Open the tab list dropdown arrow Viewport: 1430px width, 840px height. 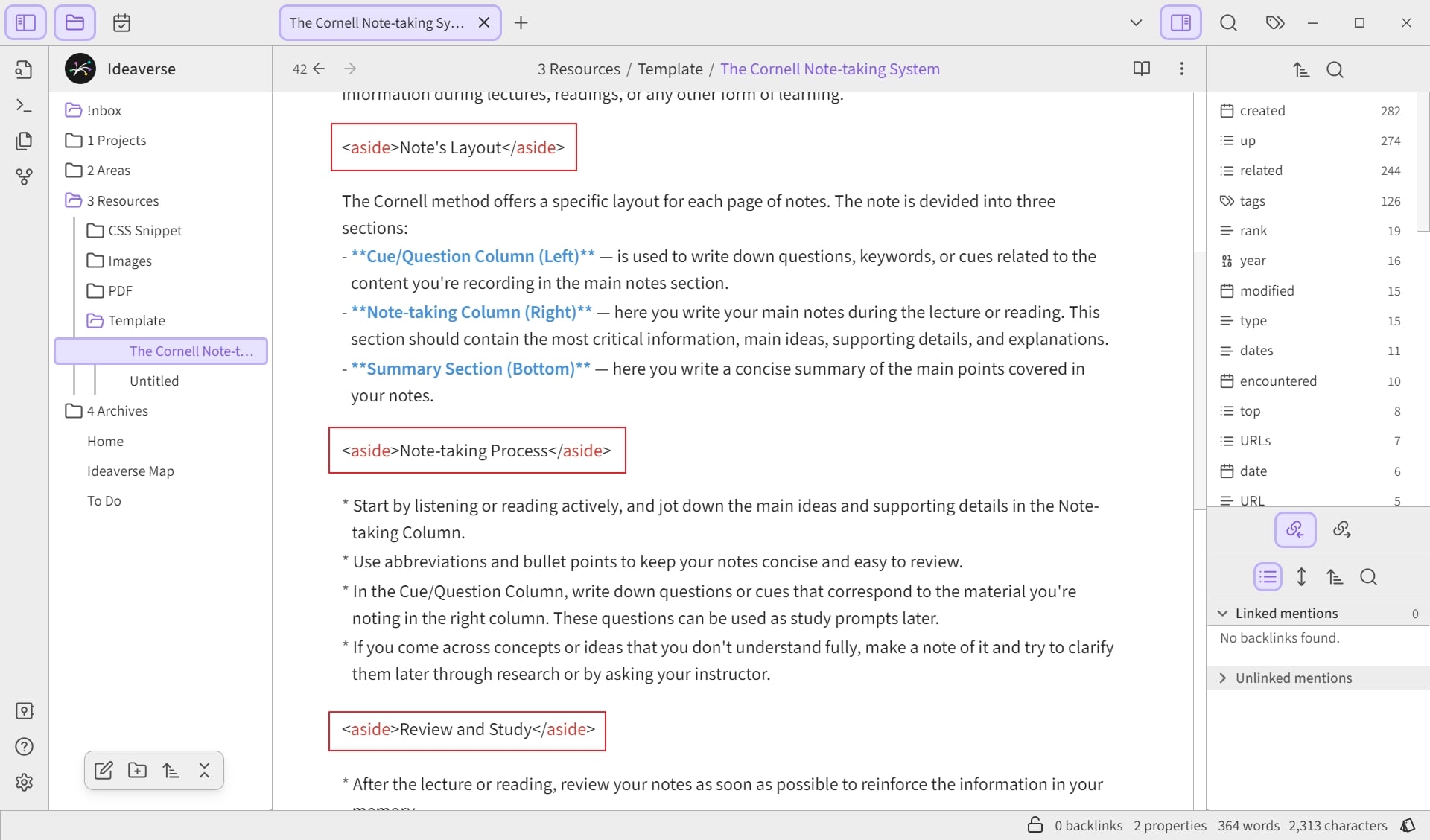1136,22
